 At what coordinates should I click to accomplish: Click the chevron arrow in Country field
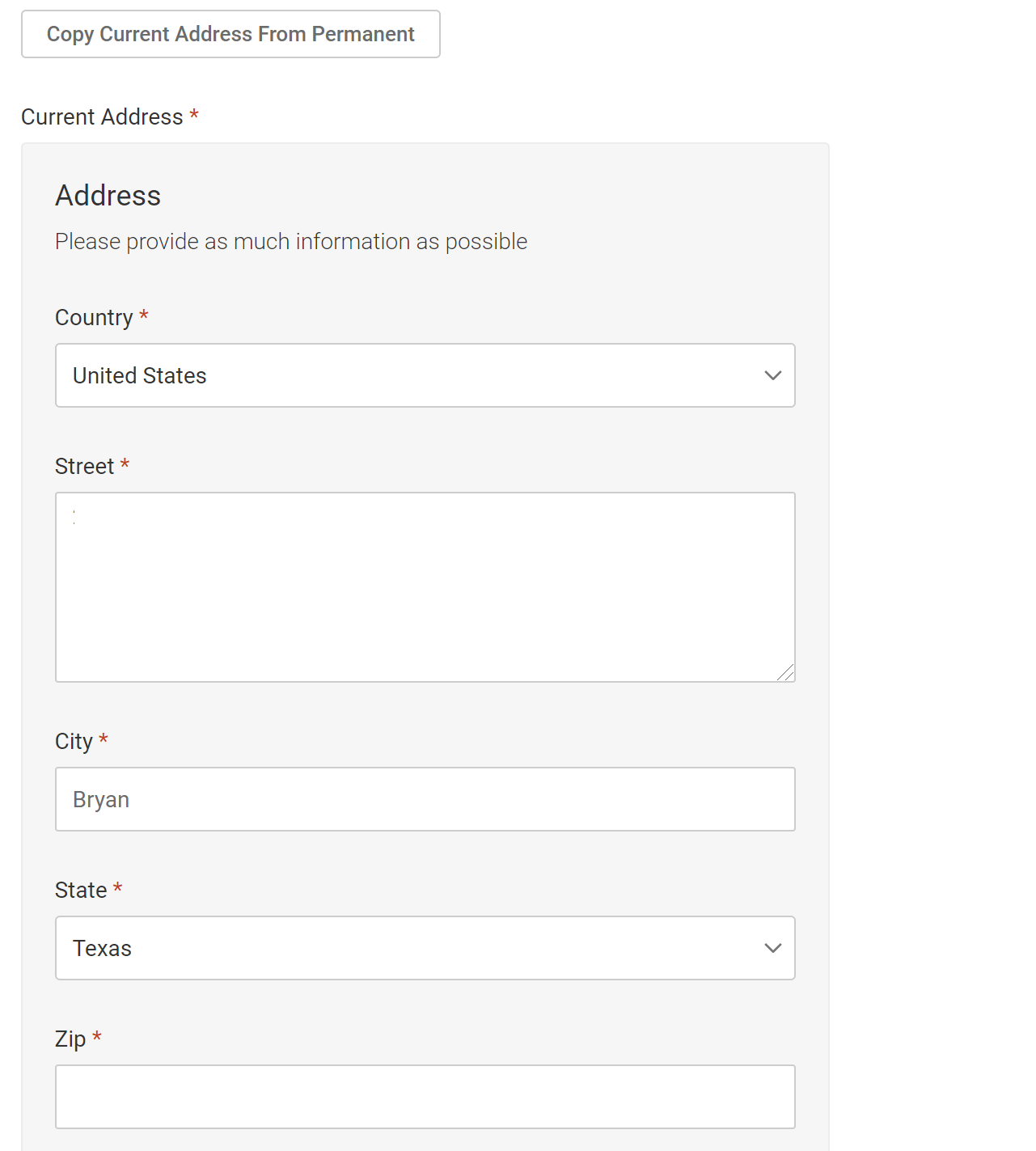point(773,375)
